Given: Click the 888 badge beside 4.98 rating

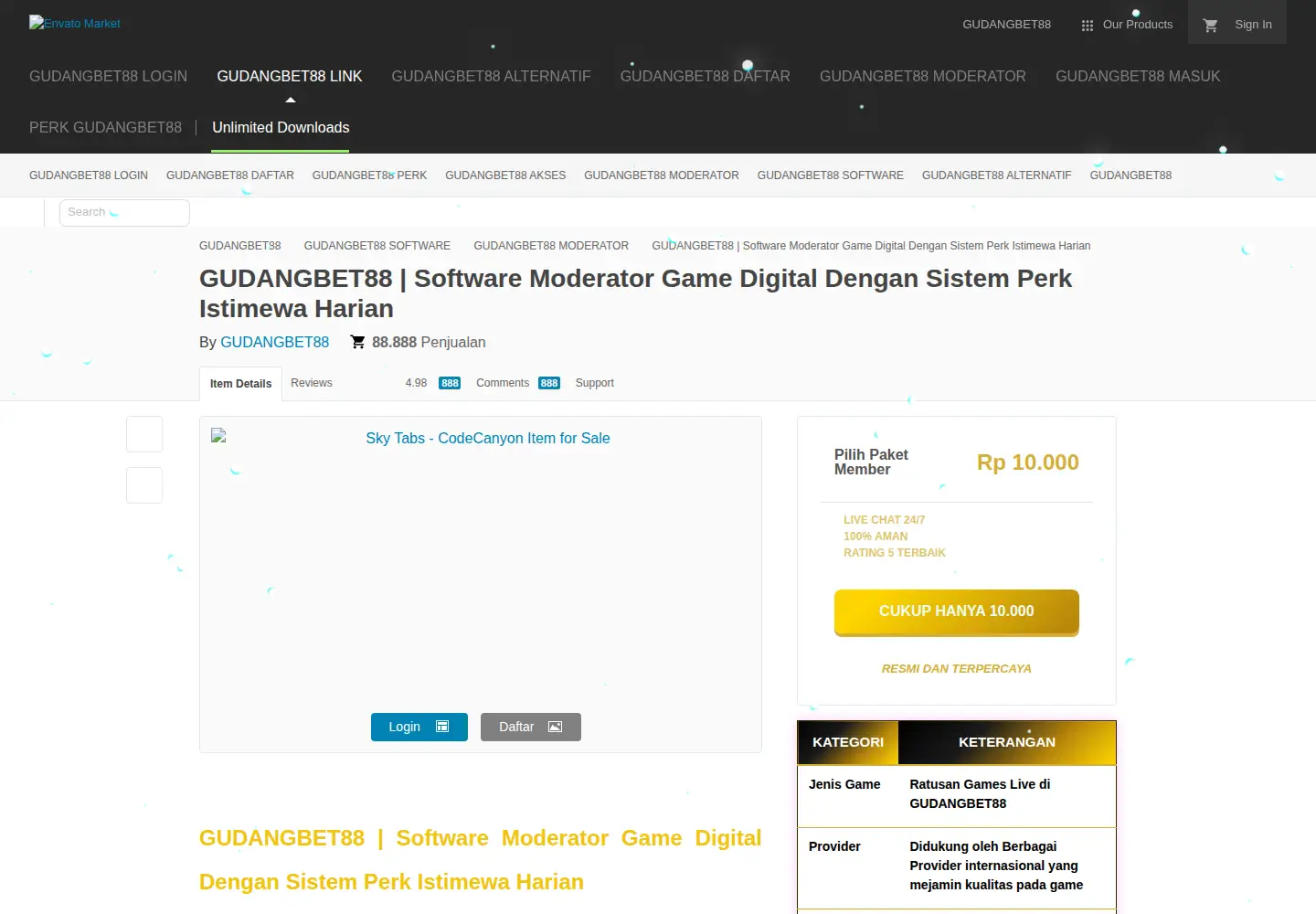Looking at the screenshot, I should pos(450,383).
